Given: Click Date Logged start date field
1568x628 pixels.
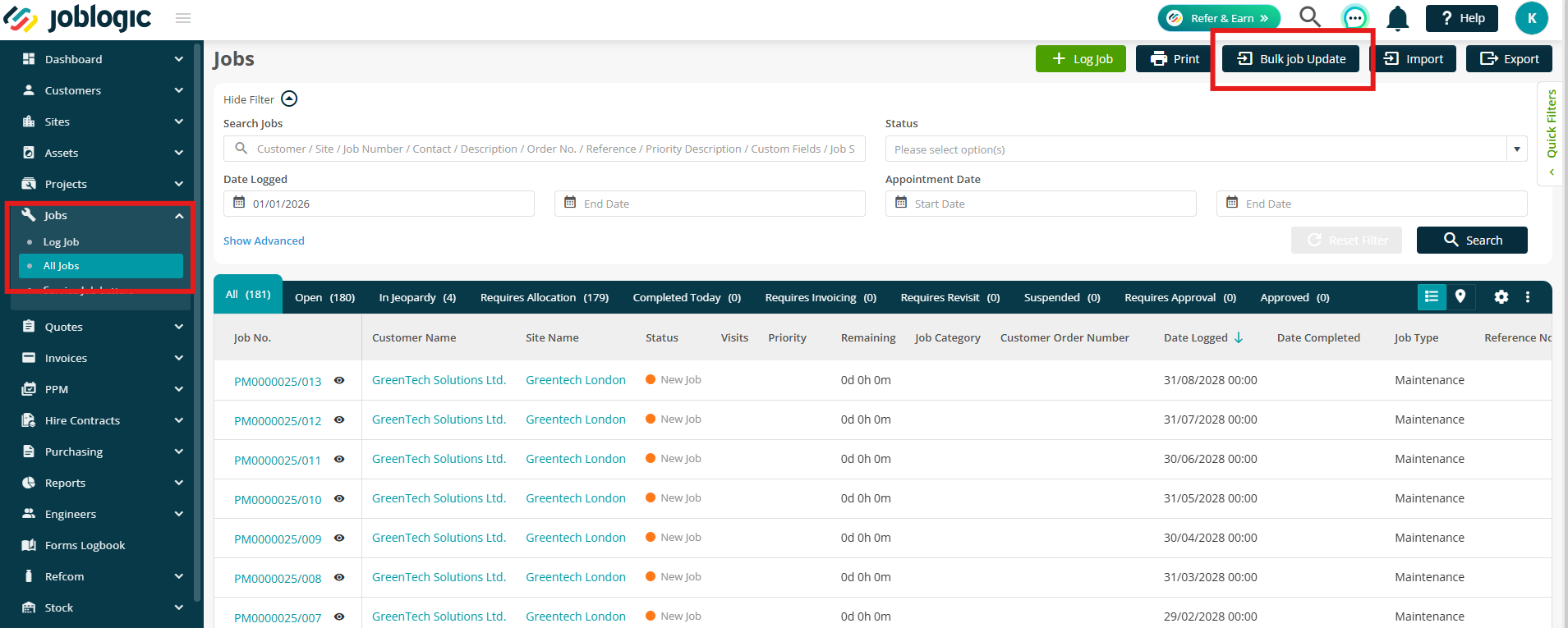Looking at the screenshot, I should pyautogui.click(x=379, y=204).
